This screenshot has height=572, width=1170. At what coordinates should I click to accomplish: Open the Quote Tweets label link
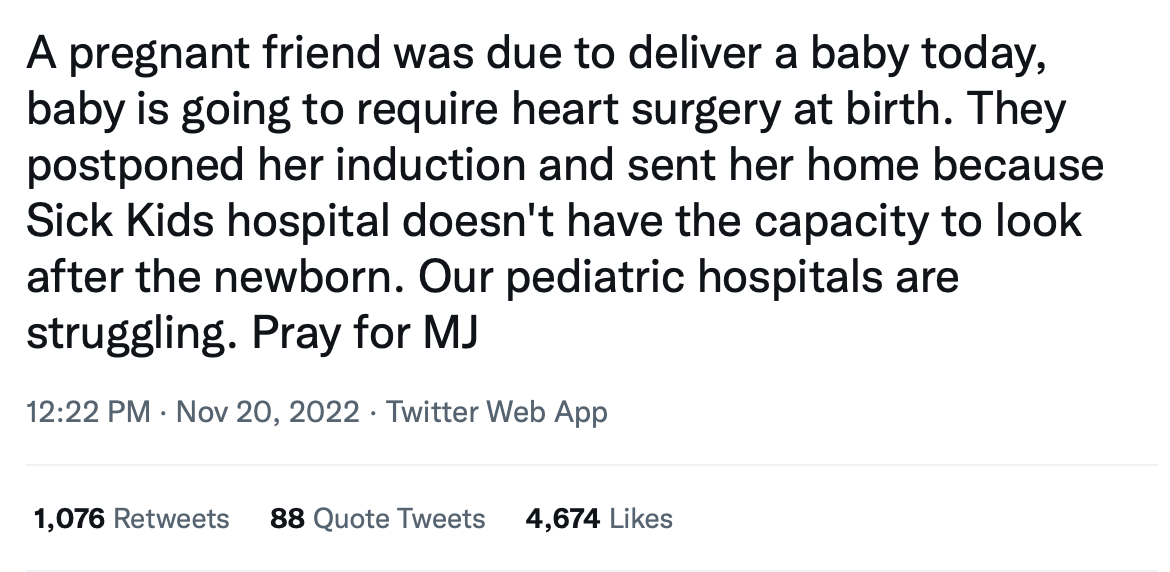pyautogui.click(x=399, y=519)
